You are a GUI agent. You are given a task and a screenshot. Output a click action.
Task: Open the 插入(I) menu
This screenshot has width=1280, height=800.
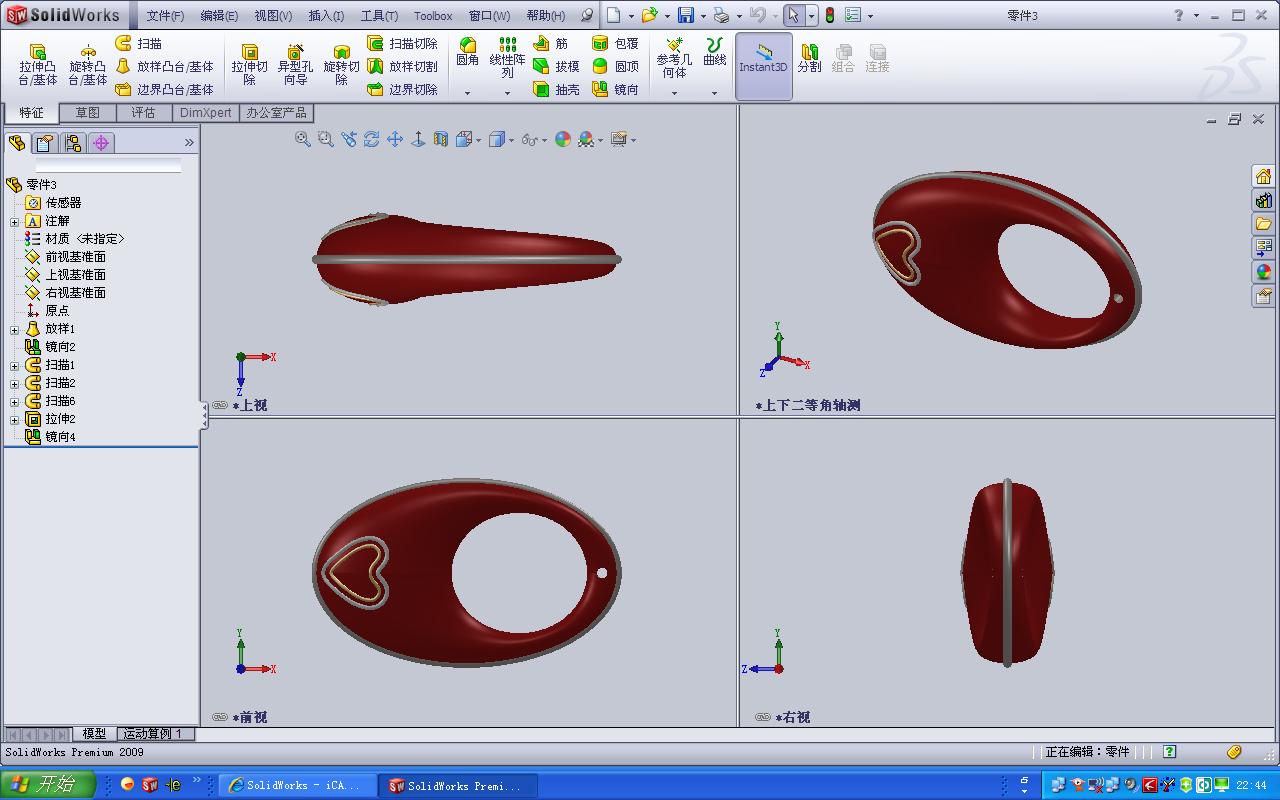[326, 15]
